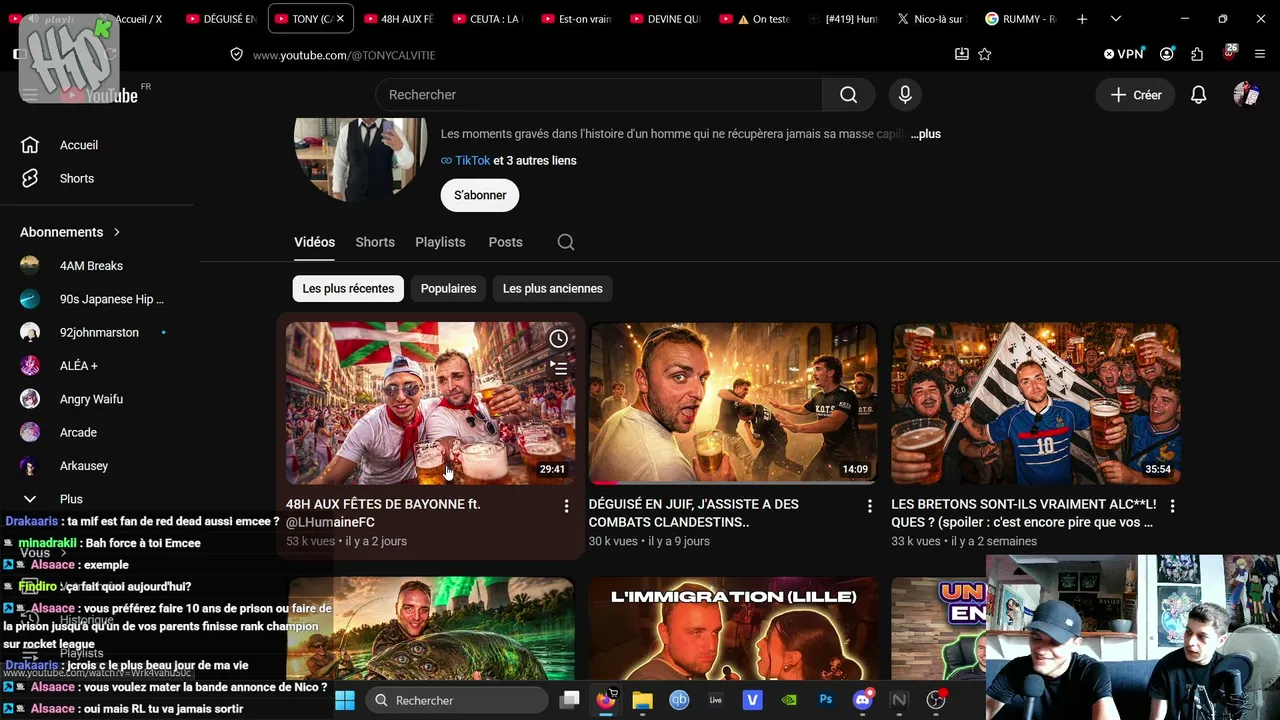1280x720 pixels.
Task: Bookmark this page with the star icon
Action: pyautogui.click(x=985, y=54)
